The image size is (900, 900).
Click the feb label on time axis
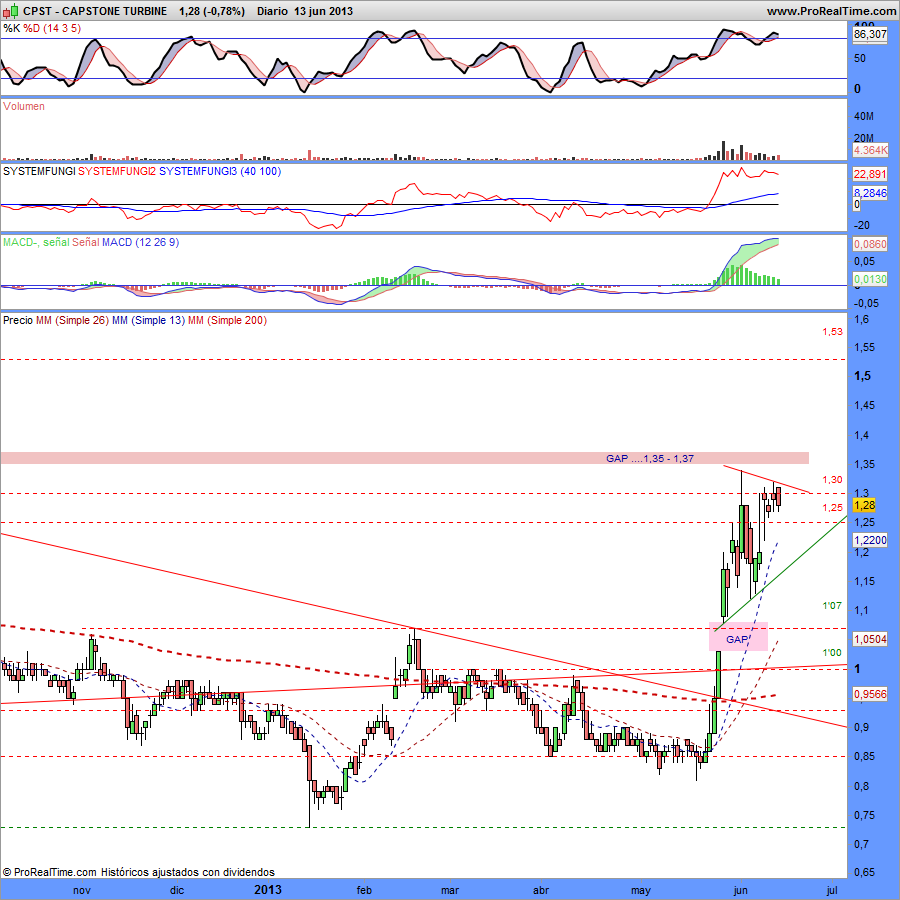click(364, 890)
